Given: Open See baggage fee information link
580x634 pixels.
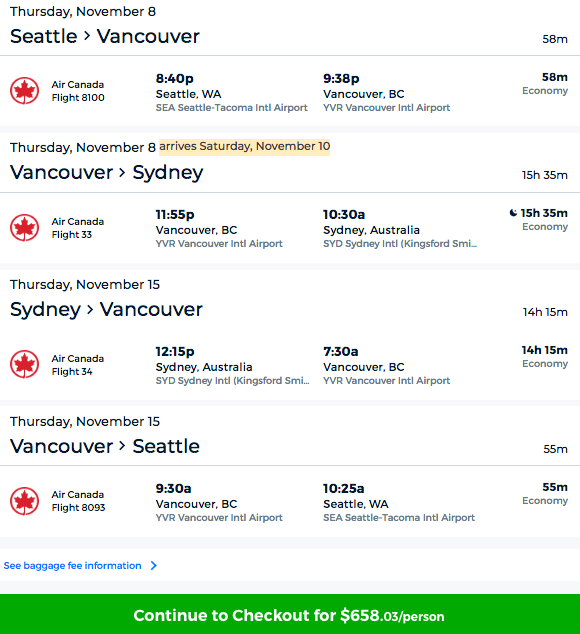Looking at the screenshot, I should pyautogui.click(x=72, y=565).
